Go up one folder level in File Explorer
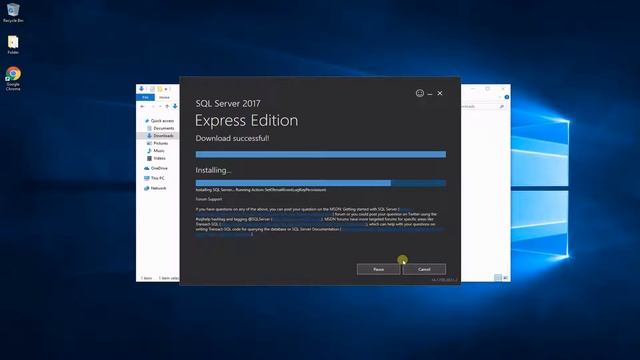This screenshot has height=360, width=640. (167, 106)
